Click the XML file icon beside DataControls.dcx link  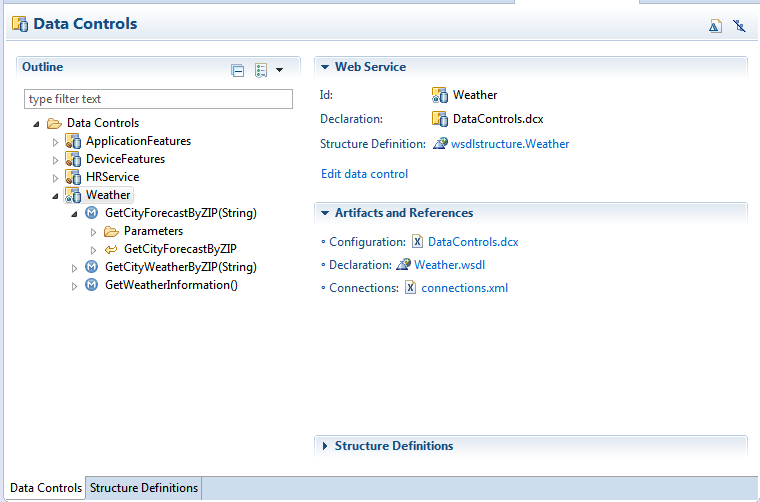point(417,241)
